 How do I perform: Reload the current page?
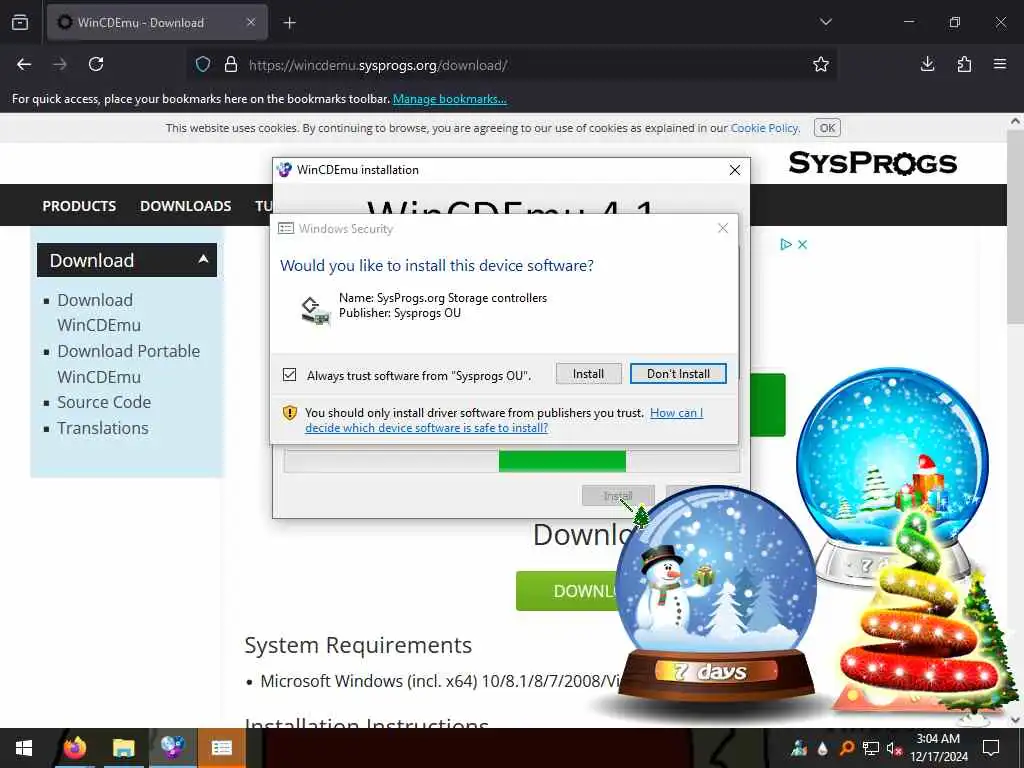[96, 64]
